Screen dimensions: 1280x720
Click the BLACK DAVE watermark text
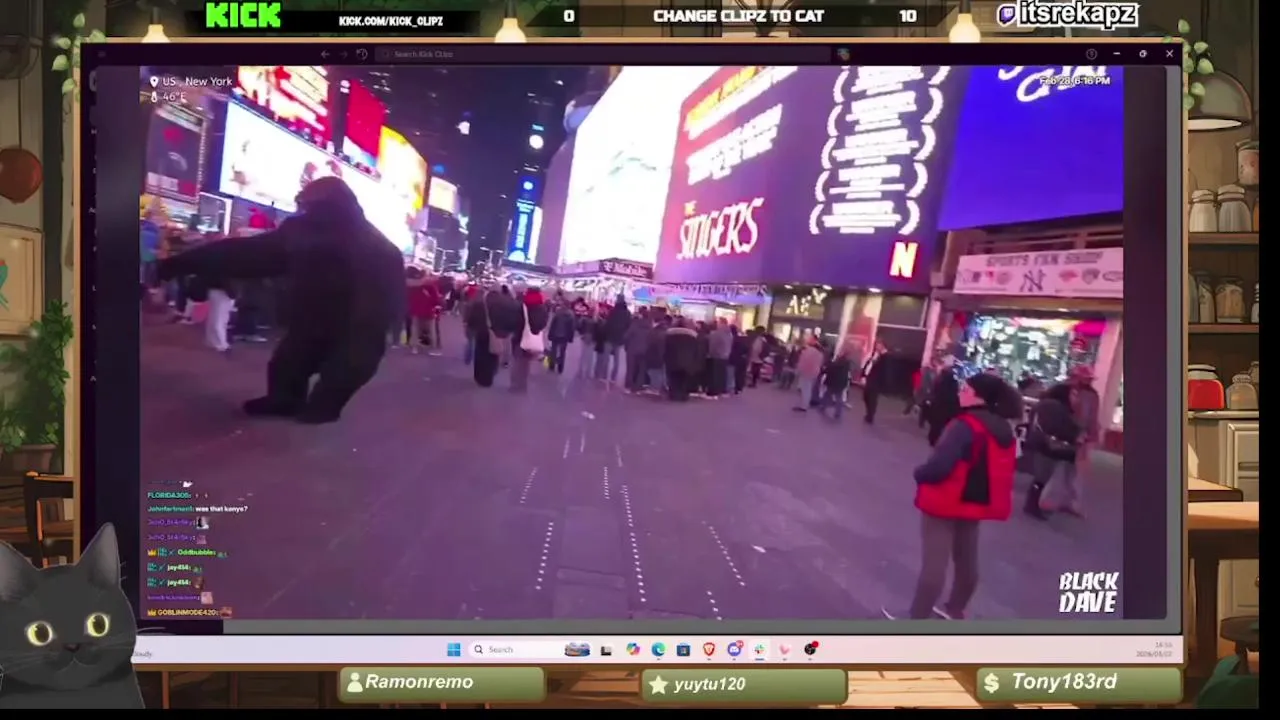point(1088,593)
